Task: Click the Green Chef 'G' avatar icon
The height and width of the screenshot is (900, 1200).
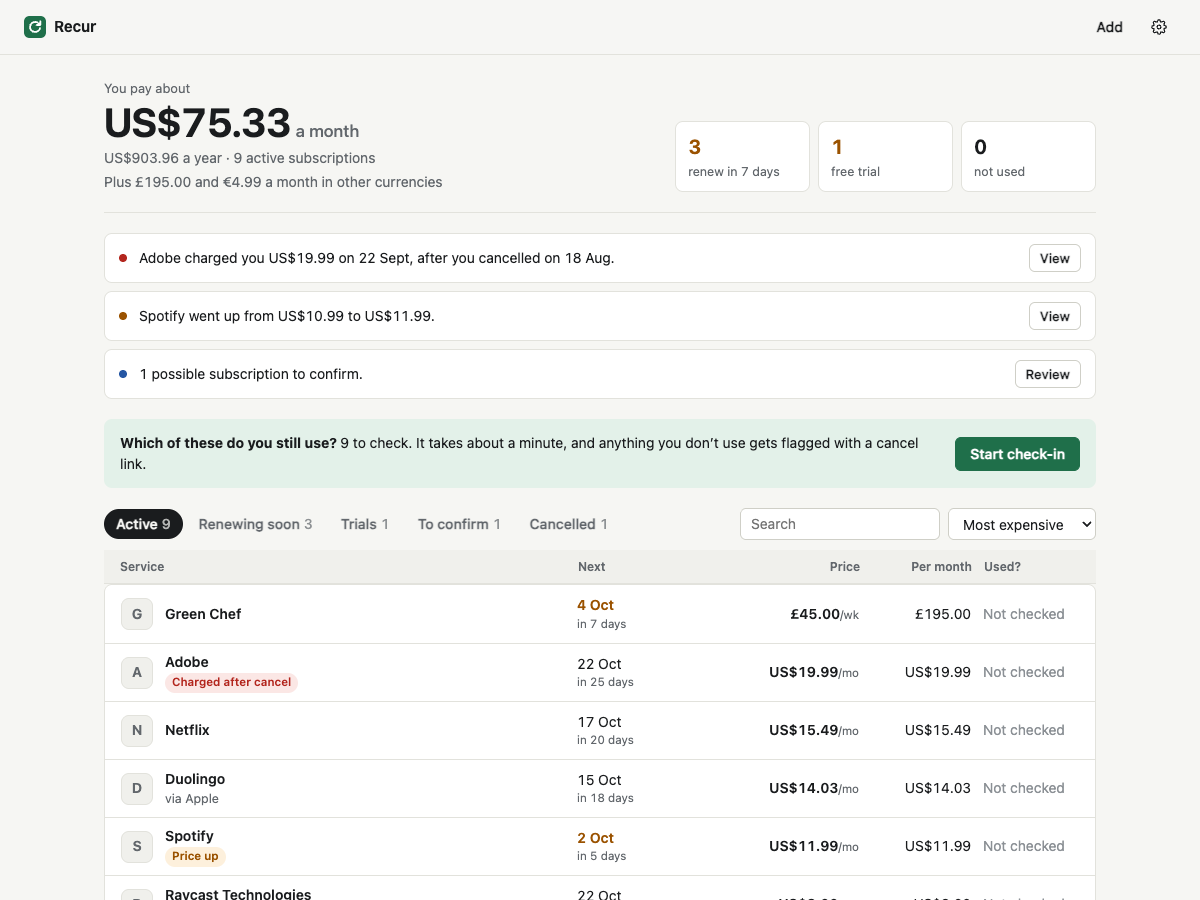Action: pos(137,614)
